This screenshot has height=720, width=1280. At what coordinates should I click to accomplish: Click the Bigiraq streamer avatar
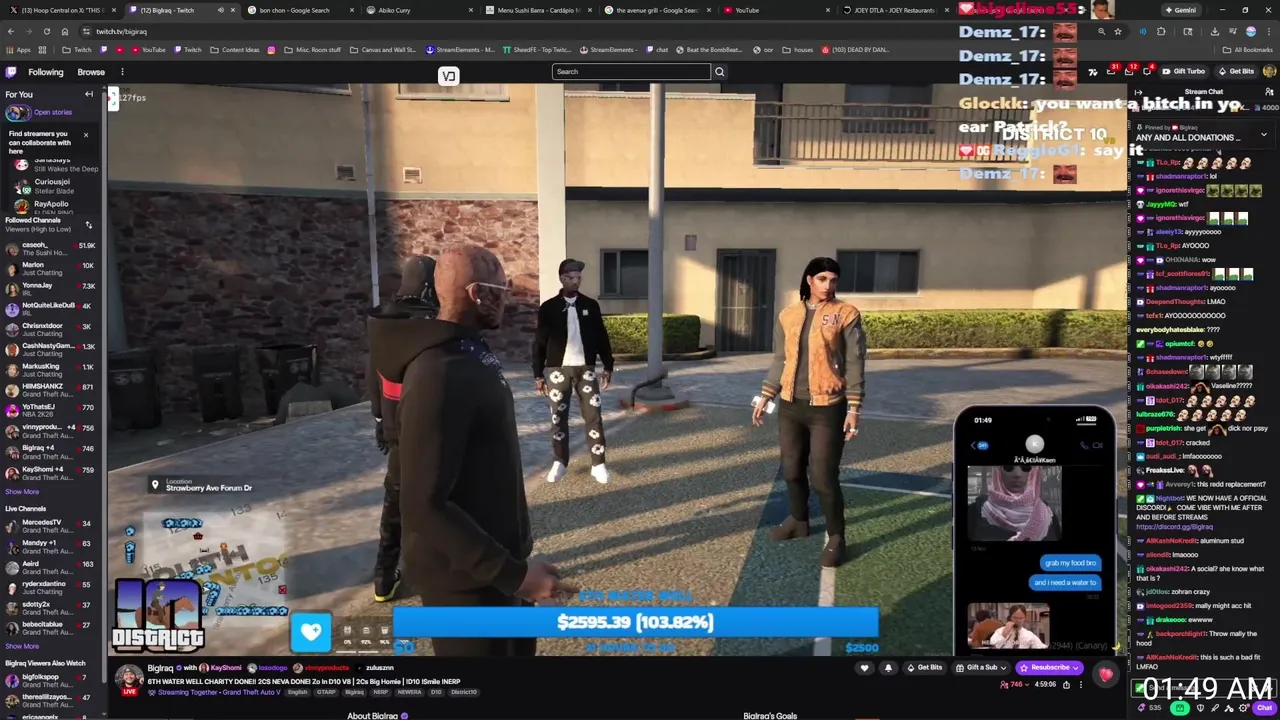[128, 677]
